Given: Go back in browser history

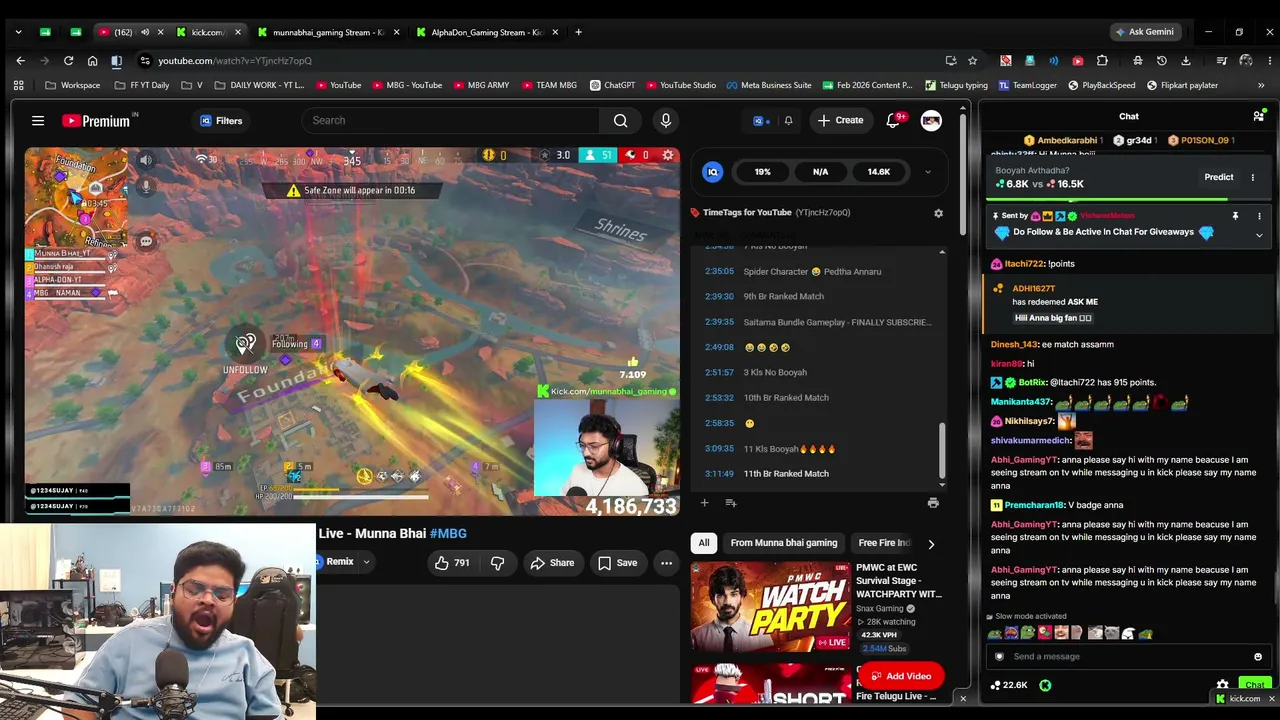Looking at the screenshot, I should pos(20,61).
